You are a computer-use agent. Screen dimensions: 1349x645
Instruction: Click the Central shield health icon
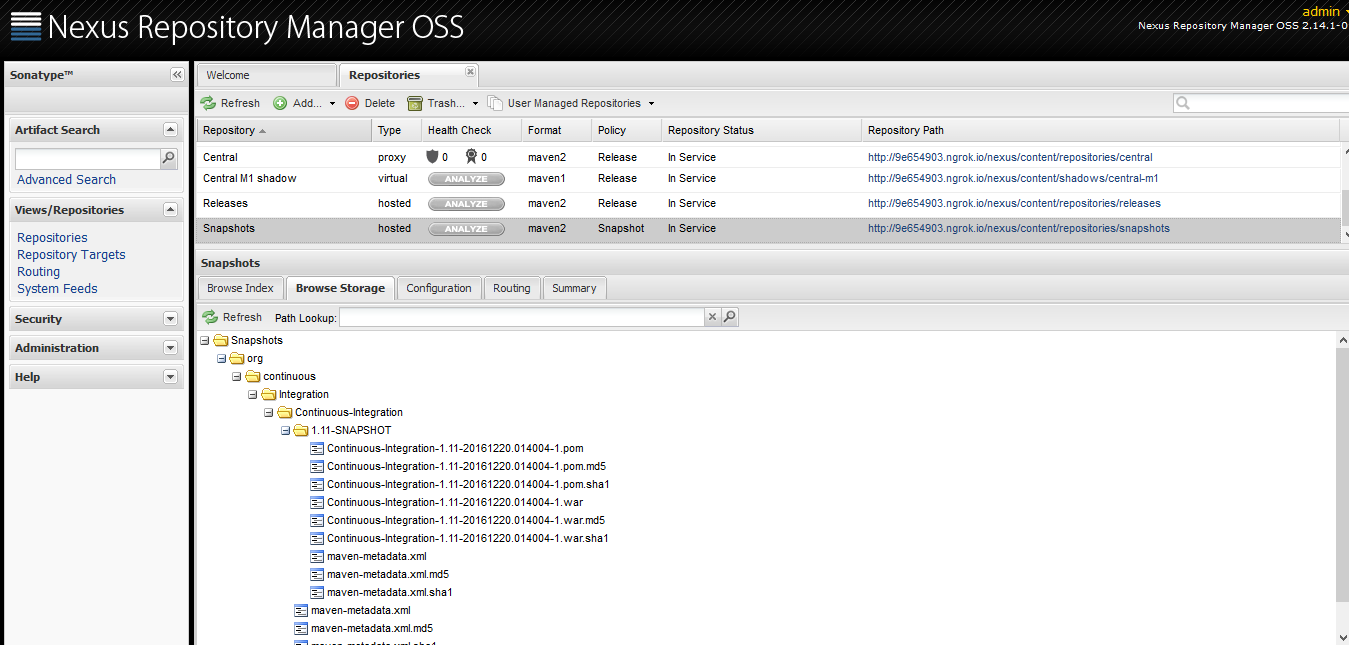pyautogui.click(x=432, y=157)
